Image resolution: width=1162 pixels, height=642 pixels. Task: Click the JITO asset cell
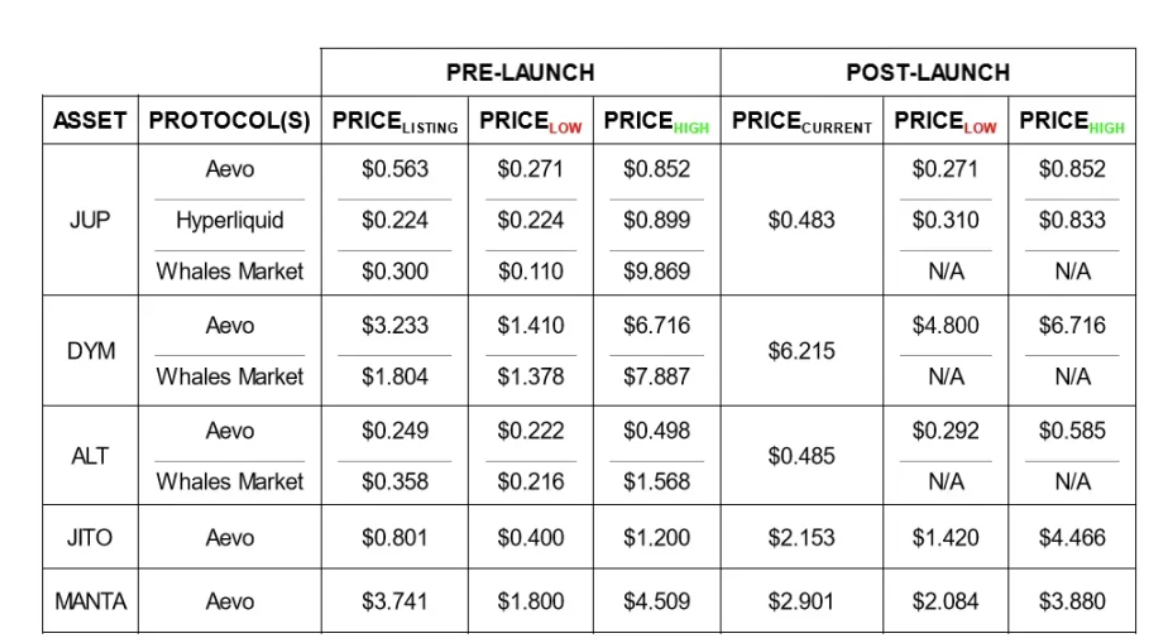tap(90, 538)
